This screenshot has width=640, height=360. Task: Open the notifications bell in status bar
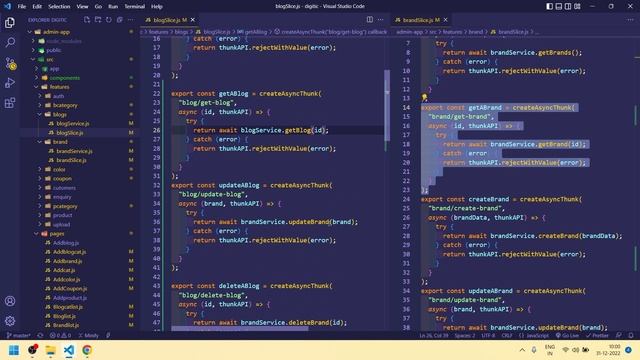coord(631,336)
